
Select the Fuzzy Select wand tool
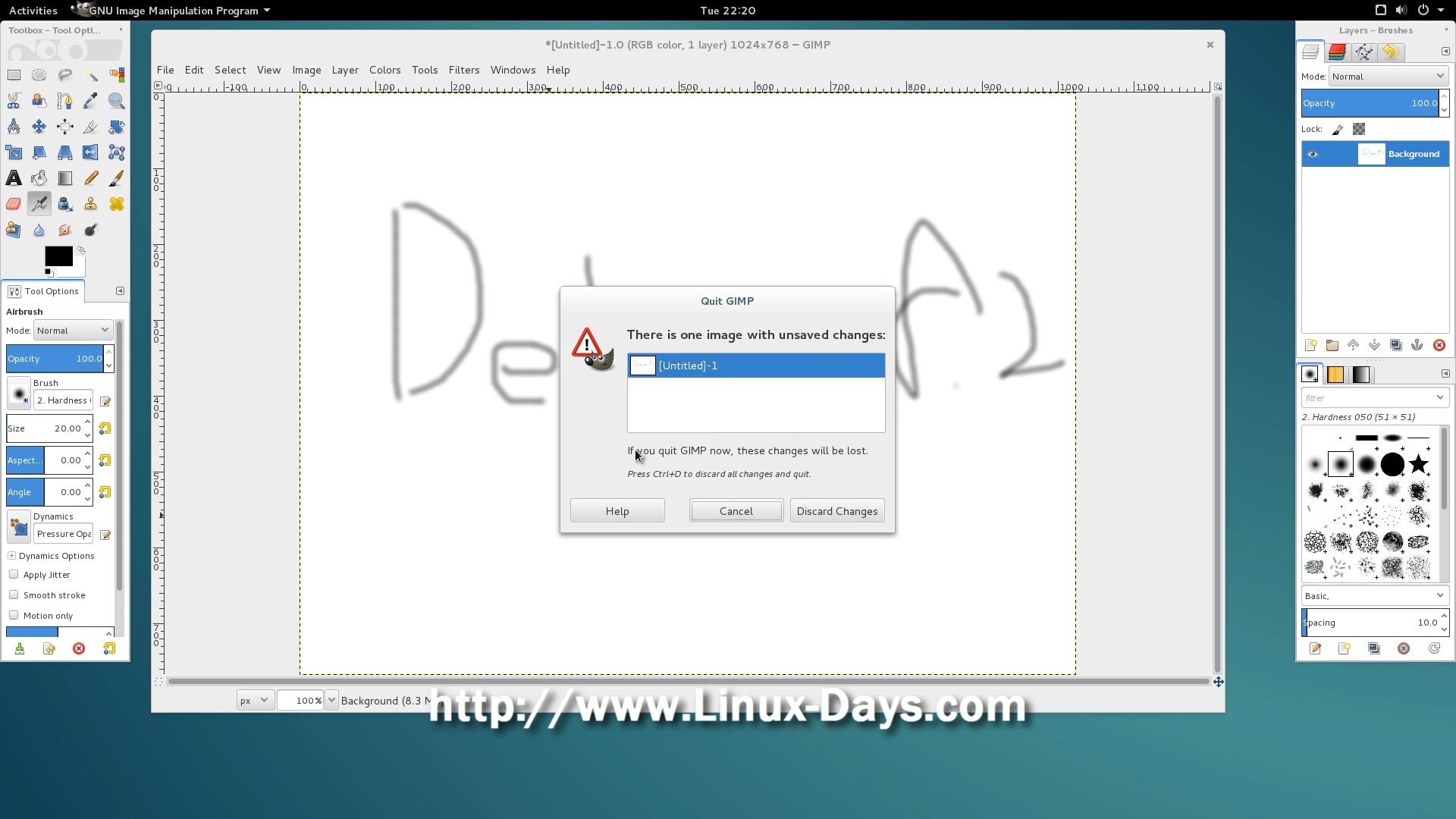[91, 75]
